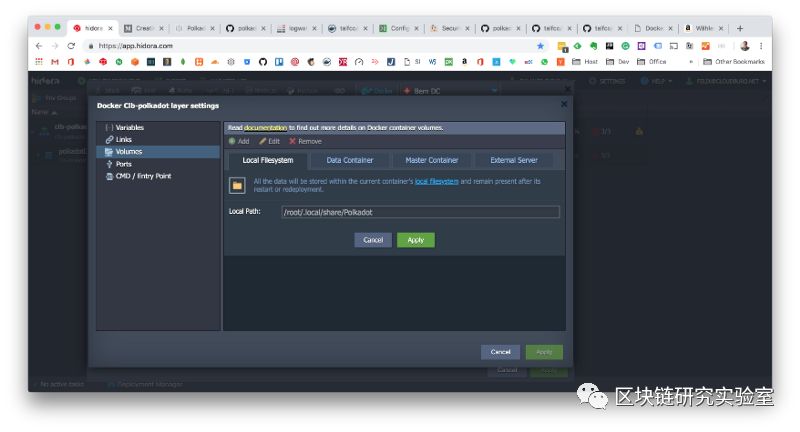Click the Volumes stack icon in sidebar
Viewport: 800px width, 432px height.
pos(109,151)
